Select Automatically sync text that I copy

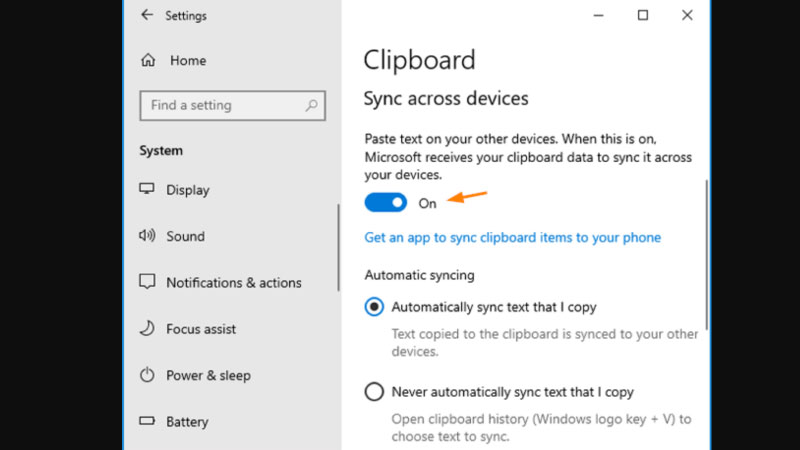point(374,307)
